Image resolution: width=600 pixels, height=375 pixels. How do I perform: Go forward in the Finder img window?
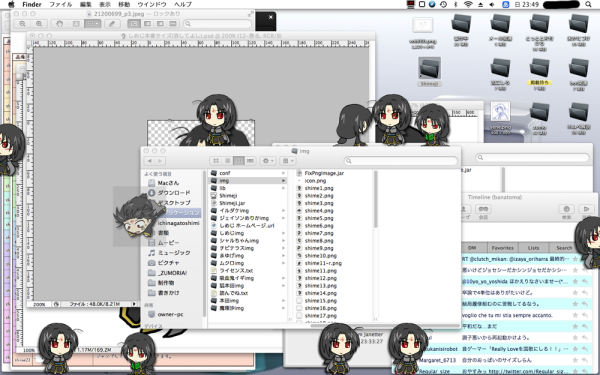click(x=160, y=161)
